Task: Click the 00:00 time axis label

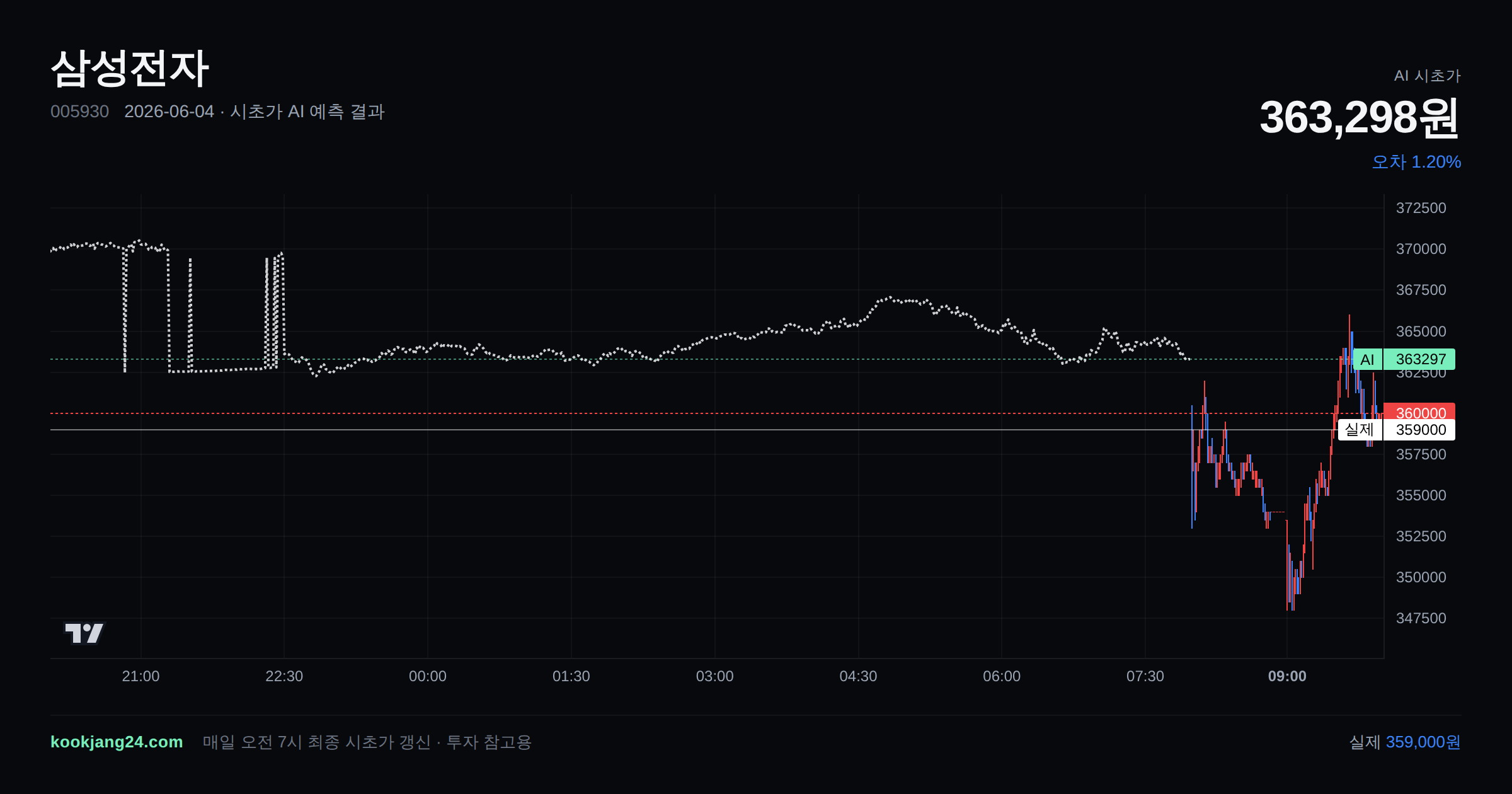Action: (x=428, y=676)
